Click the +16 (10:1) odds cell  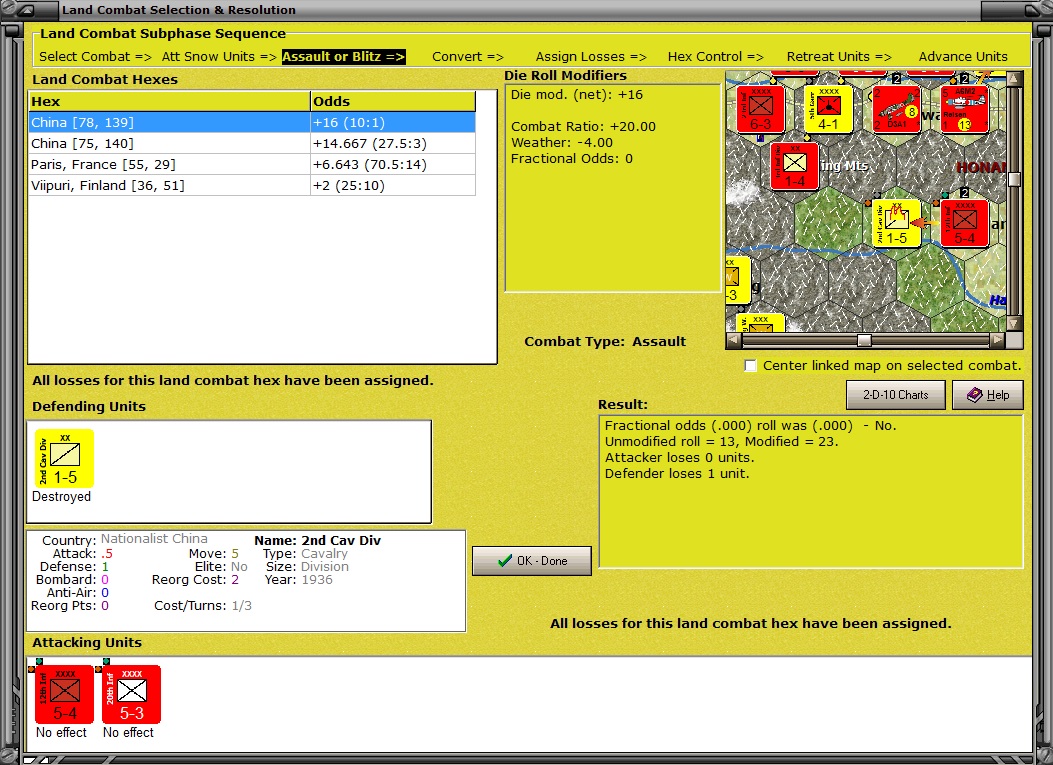click(393, 122)
